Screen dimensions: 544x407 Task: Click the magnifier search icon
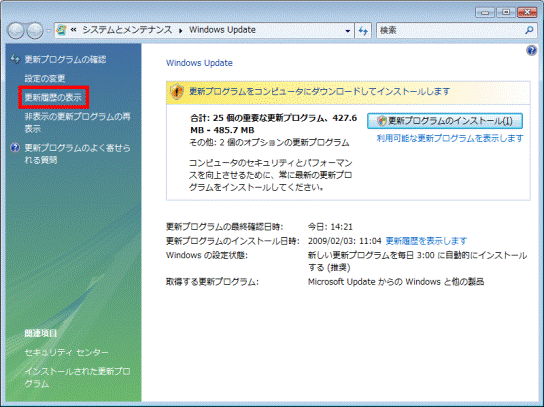(x=529, y=31)
